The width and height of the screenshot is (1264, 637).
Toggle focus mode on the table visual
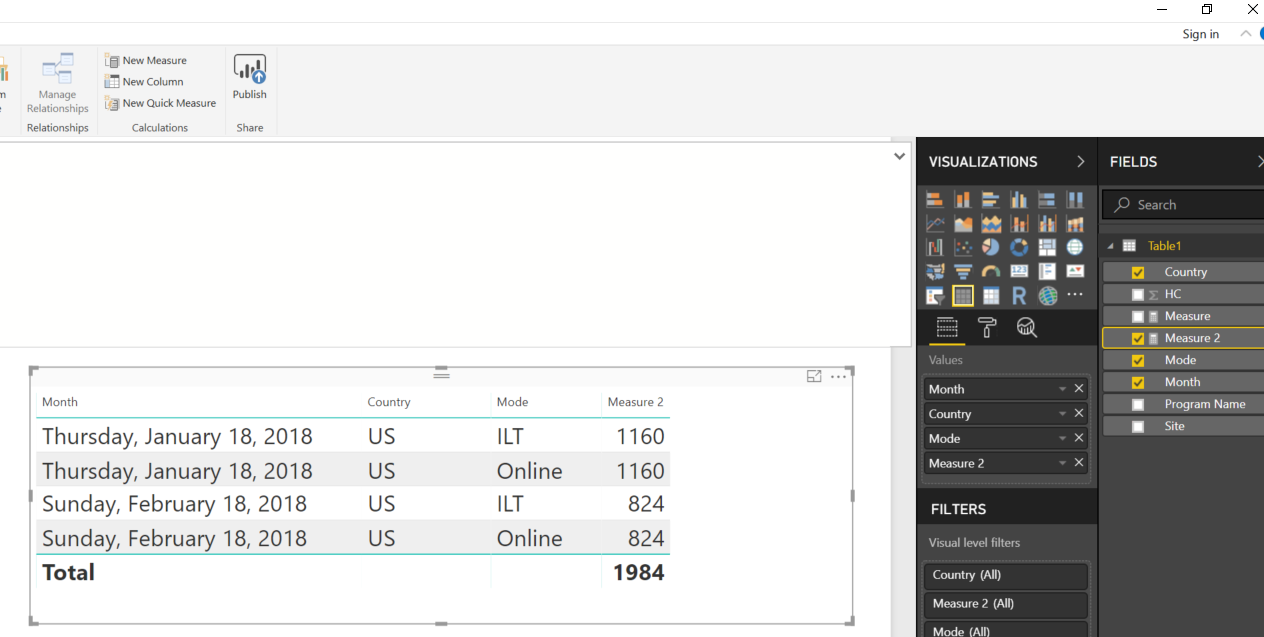tap(814, 376)
